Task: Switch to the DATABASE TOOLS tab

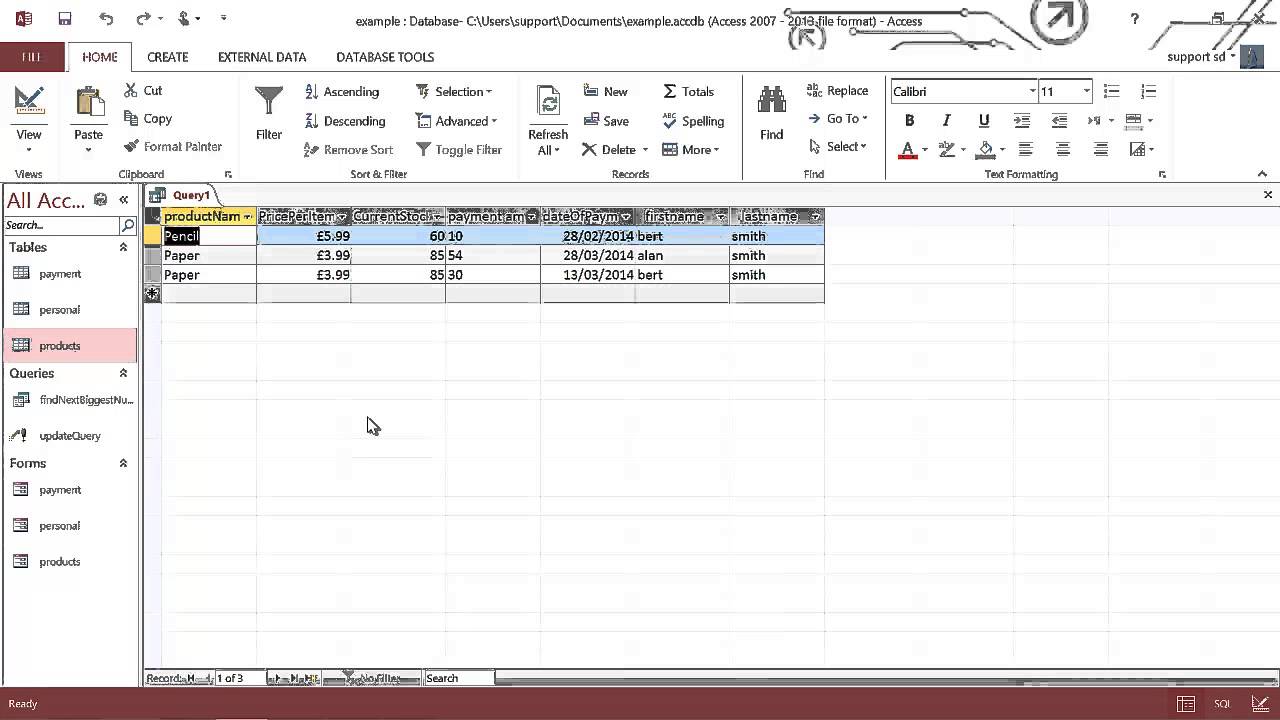Action: coord(385,57)
